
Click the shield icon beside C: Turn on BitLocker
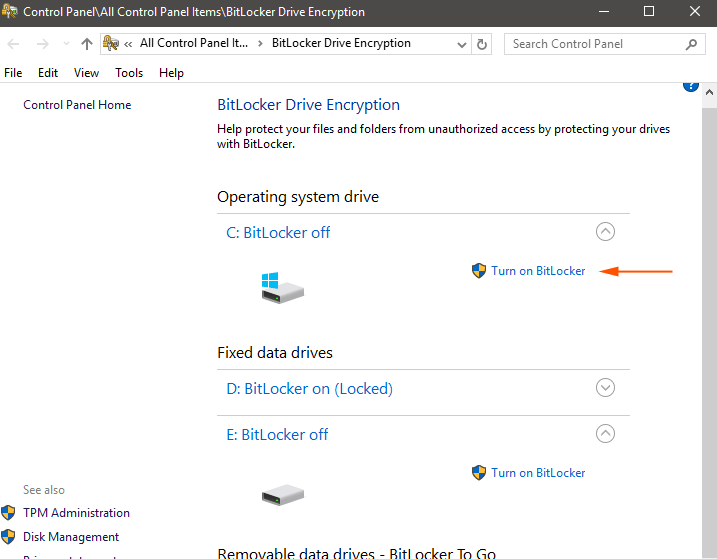click(479, 270)
